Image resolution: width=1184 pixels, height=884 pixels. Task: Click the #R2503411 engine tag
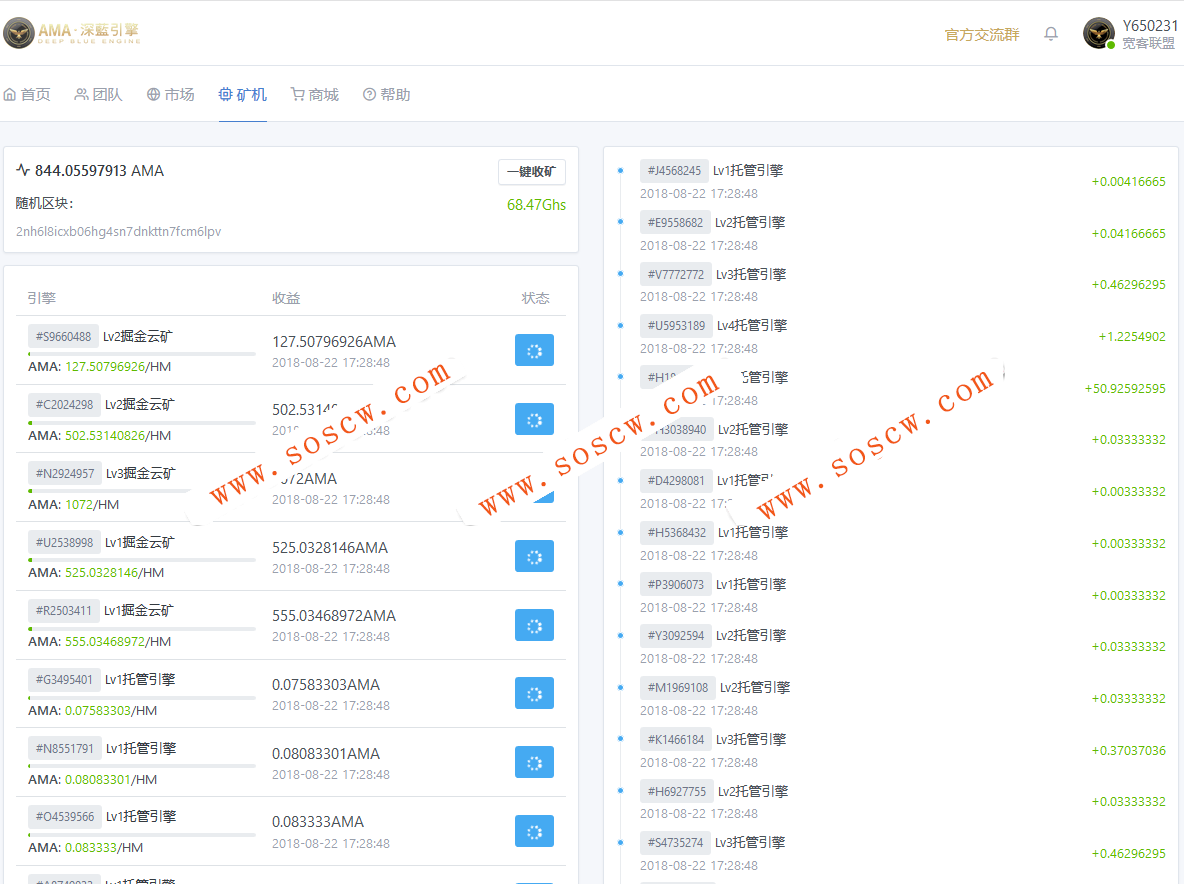coord(63,611)
